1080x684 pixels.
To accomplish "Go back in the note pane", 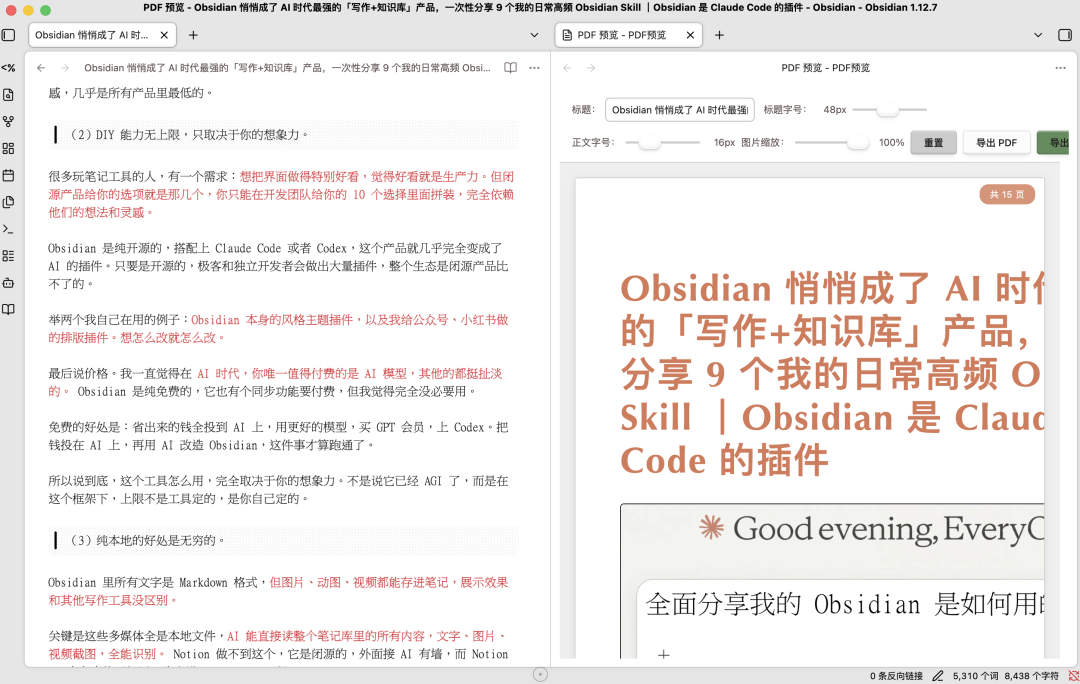I will point(41,68).
